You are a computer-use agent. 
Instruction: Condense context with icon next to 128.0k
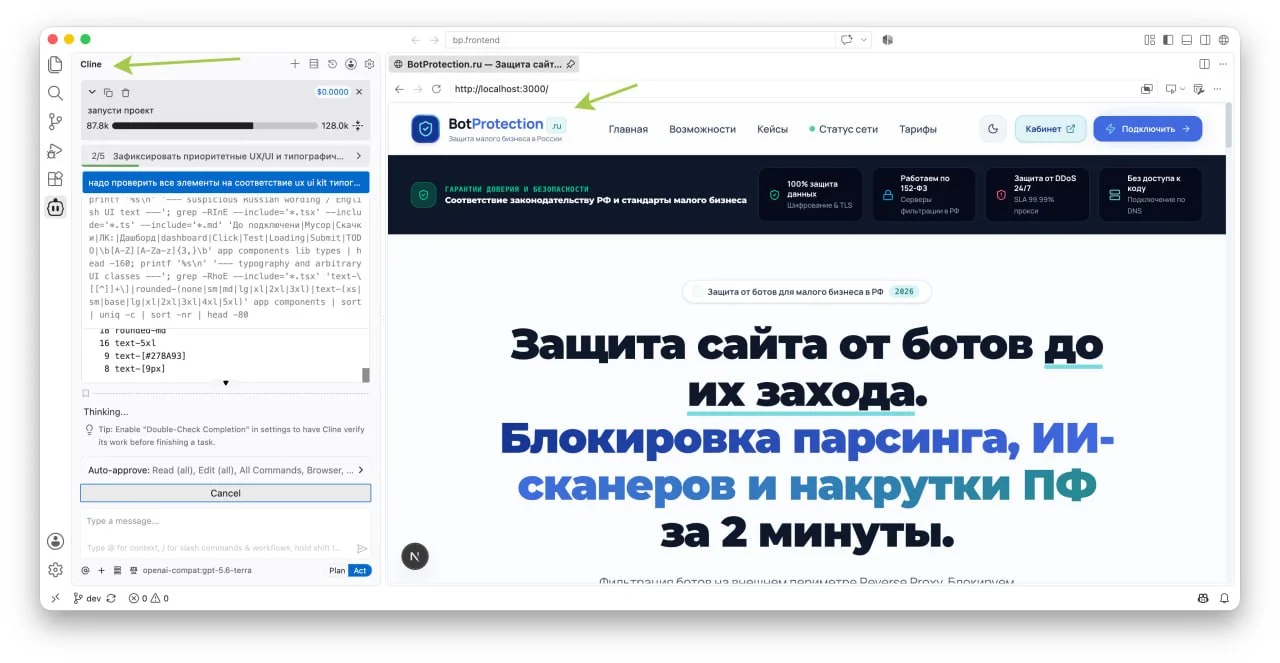pos(358,126)
